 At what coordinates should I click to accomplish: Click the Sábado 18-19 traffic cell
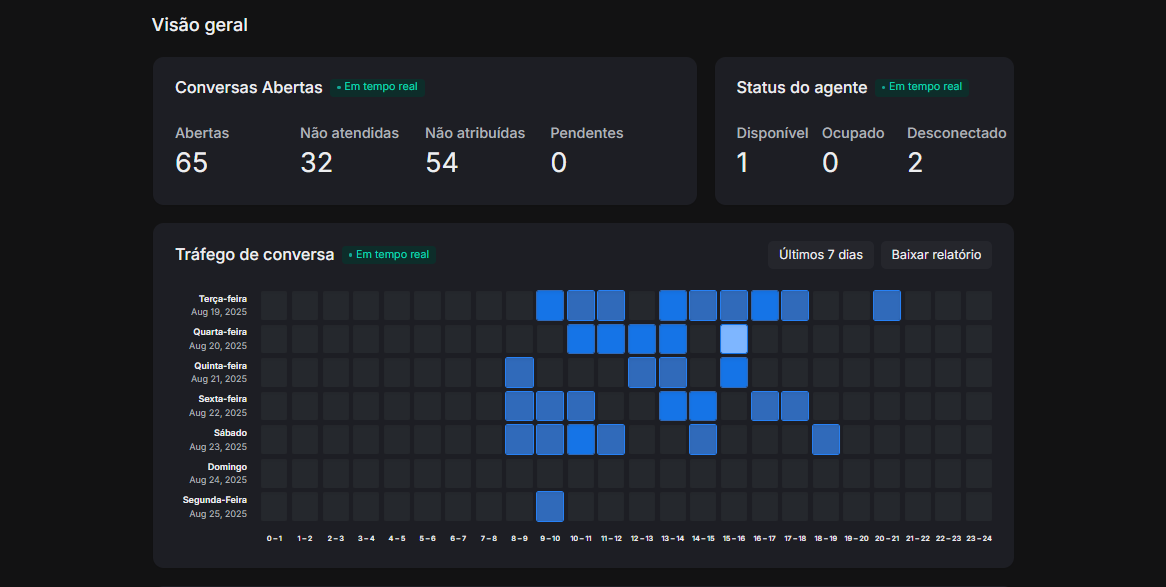(x=826, y=439)
